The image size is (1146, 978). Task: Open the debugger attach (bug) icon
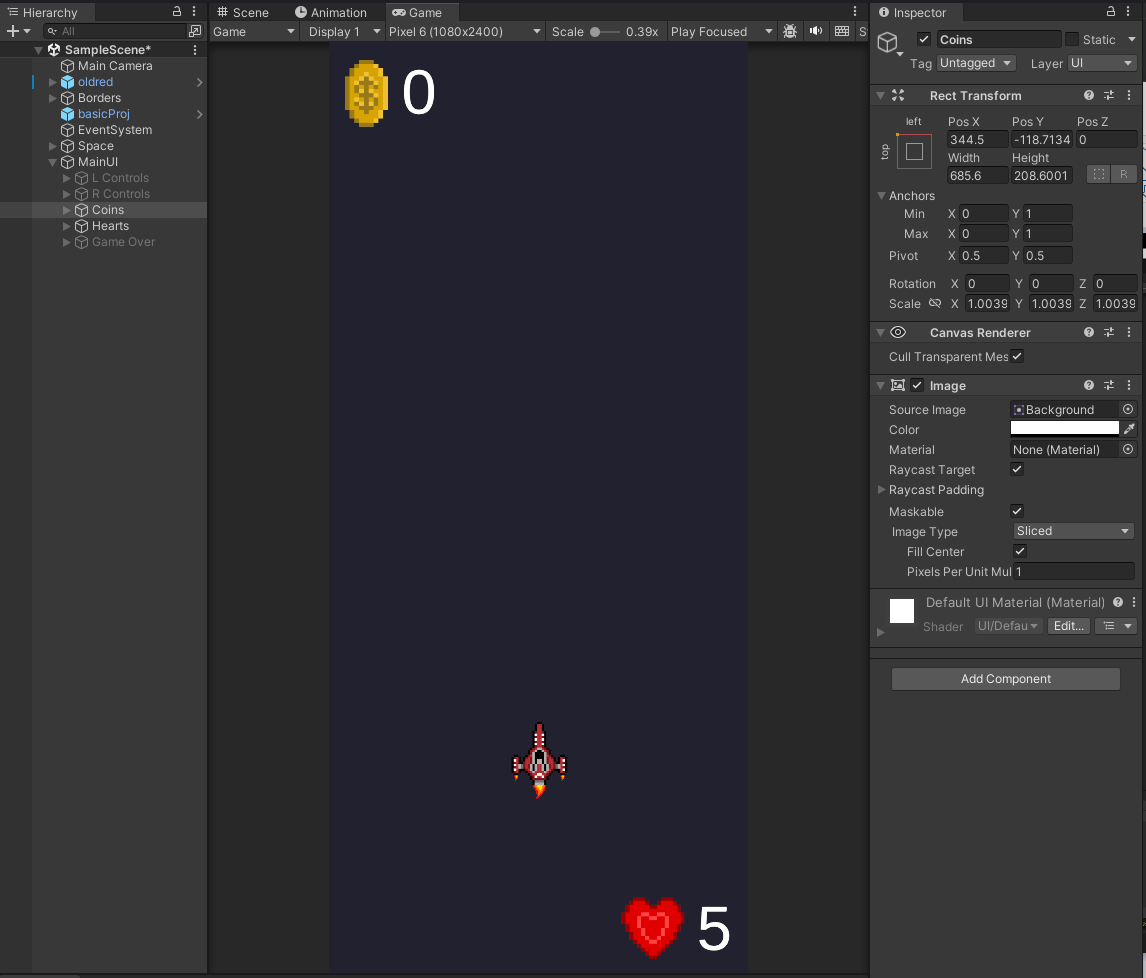coord(790,31)
